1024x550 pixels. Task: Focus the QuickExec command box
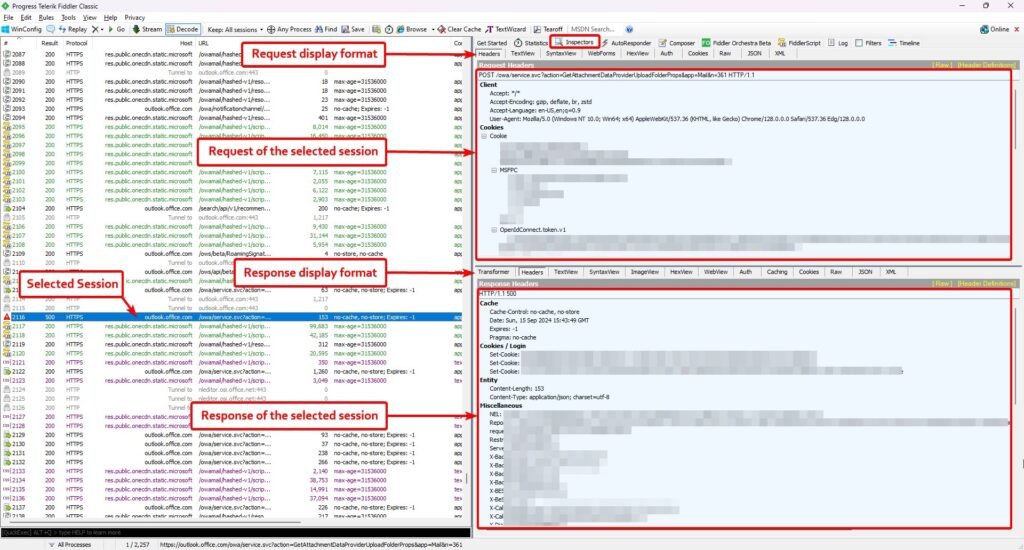pyautogui.click(x=235, y=532)
